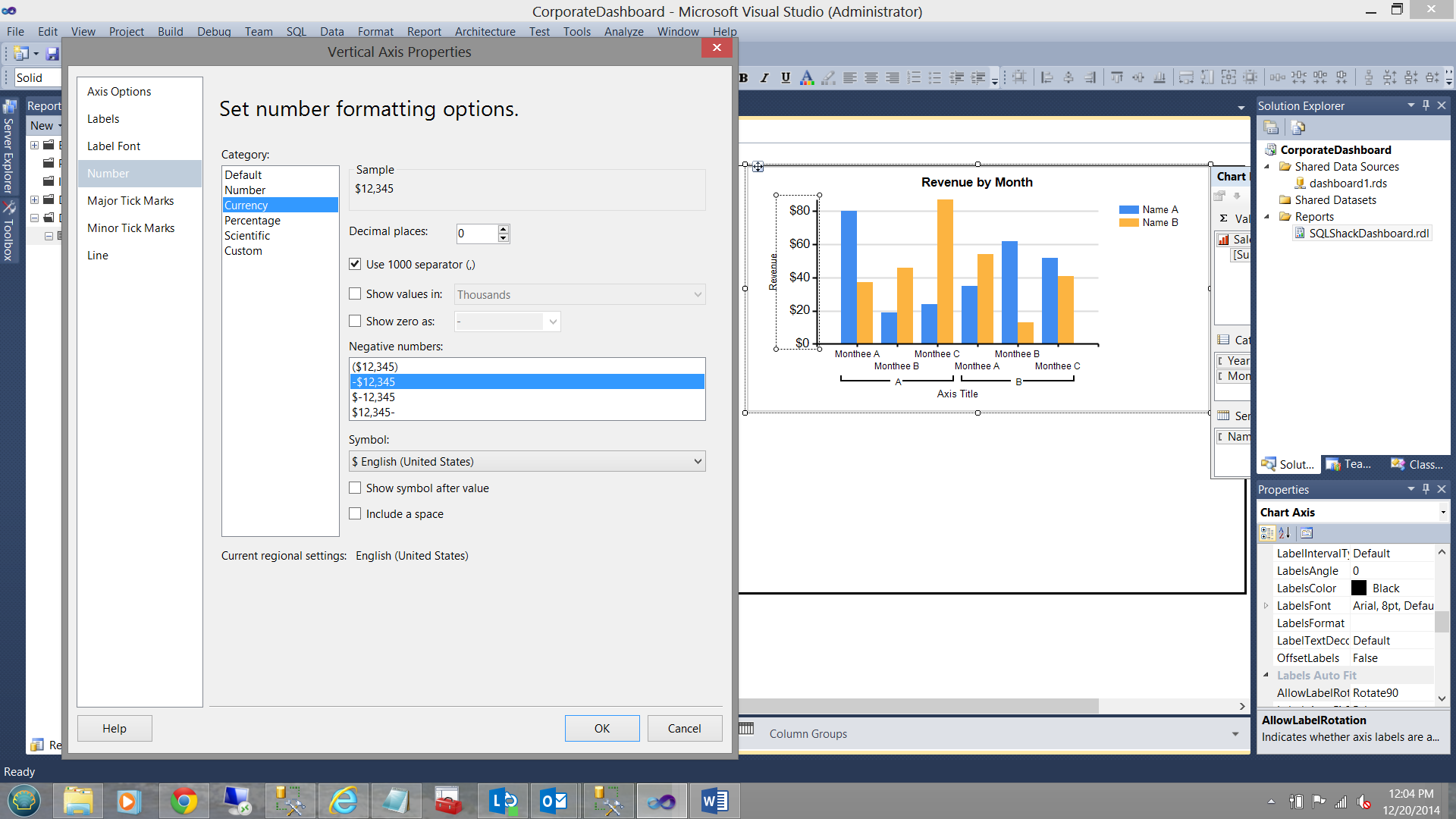This screenshot has height=819, width=1456.
Task: Open the Architecture menu
Action: coord(485,31)
